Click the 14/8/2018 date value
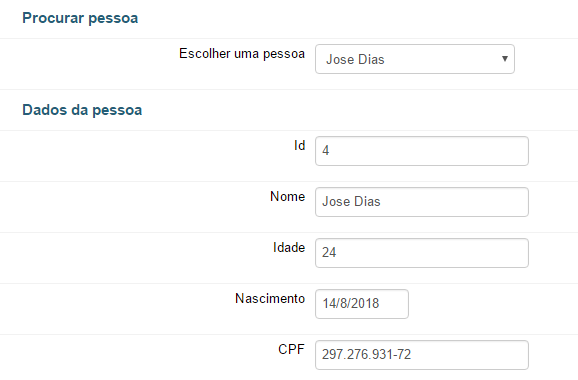This screenshot has width=578, height=380. (351, 303)
